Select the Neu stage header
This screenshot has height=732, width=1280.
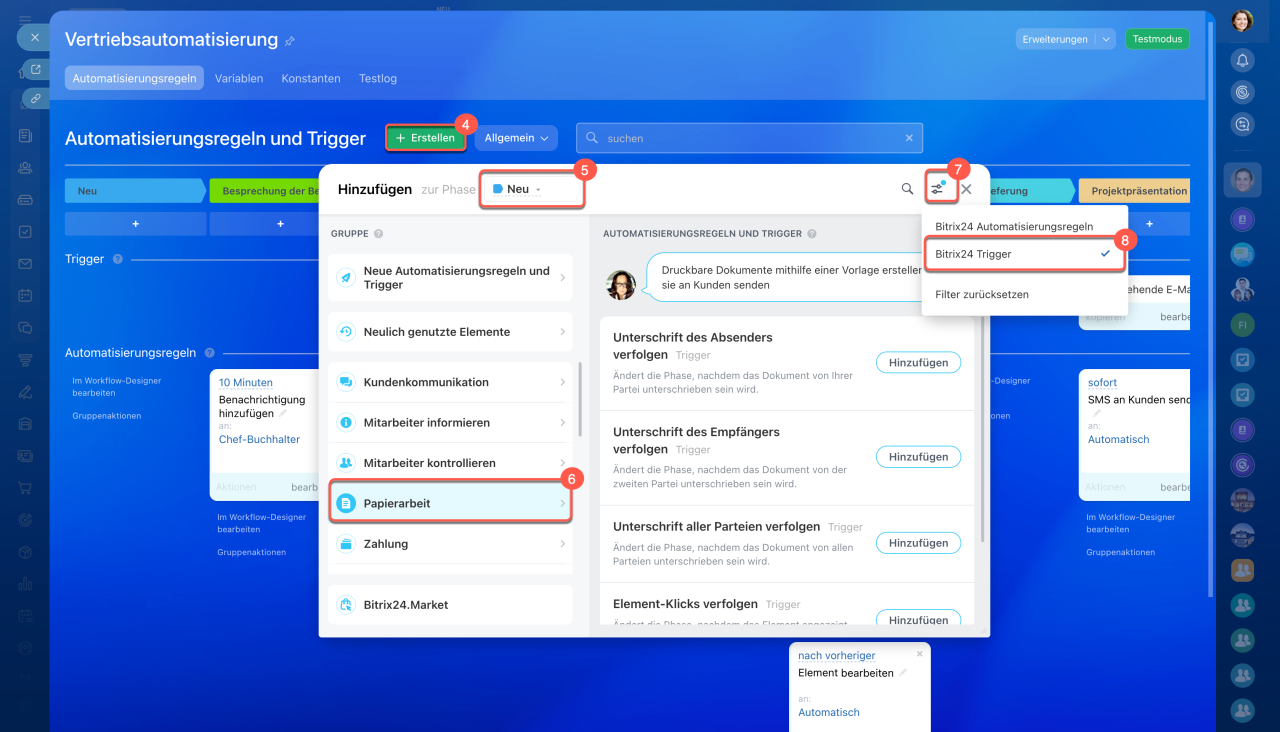coord(135,191)
